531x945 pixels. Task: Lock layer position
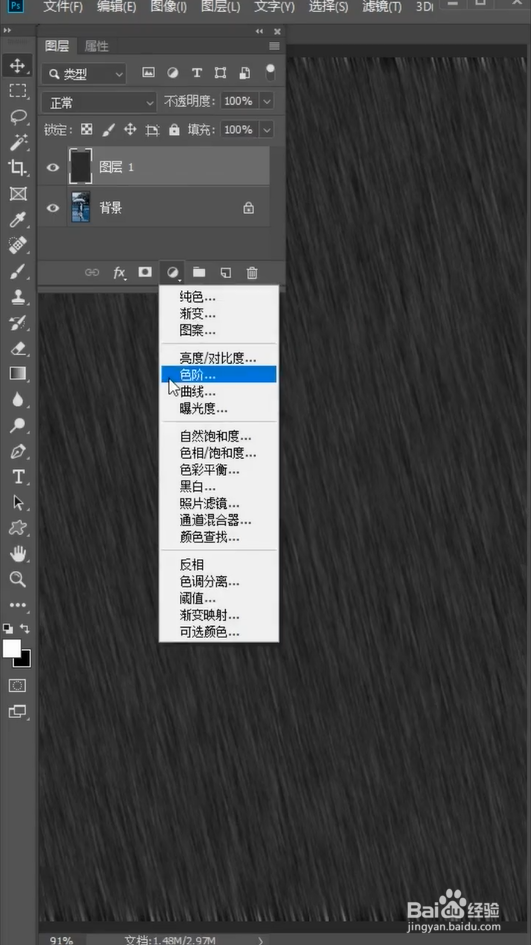(x=130, y=130)
